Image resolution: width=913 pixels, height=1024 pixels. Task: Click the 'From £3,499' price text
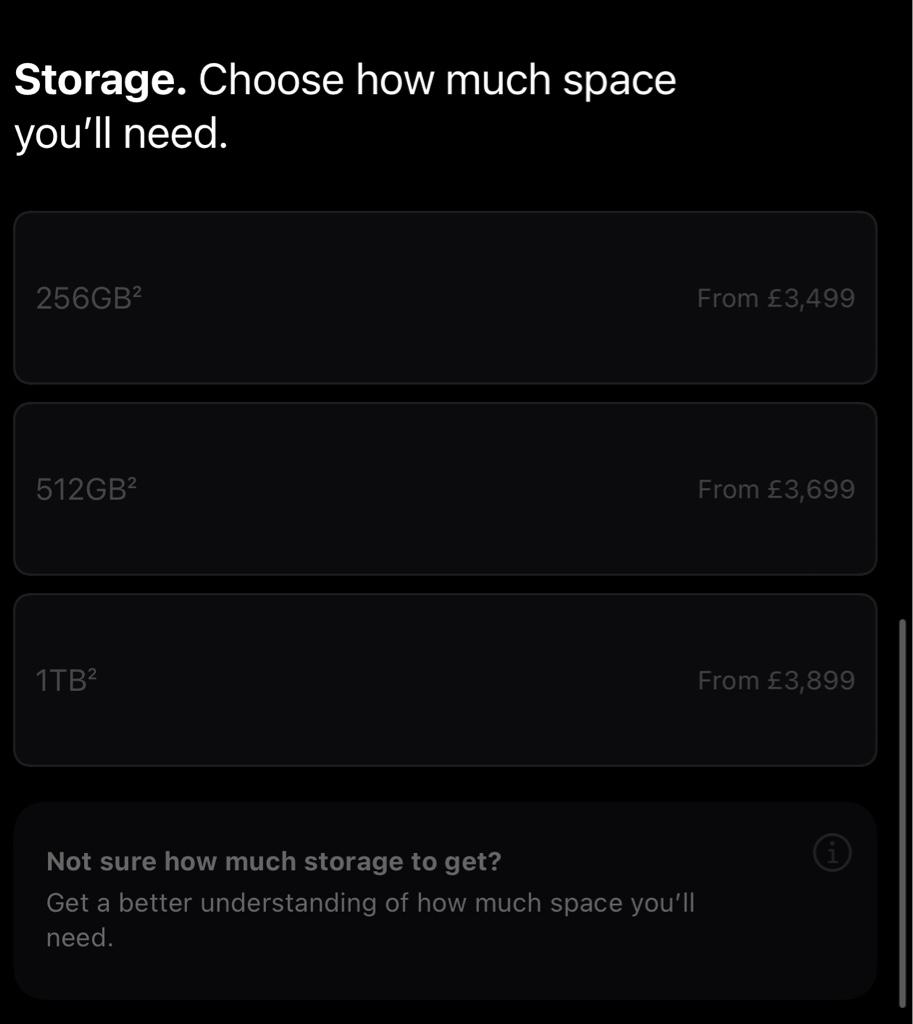pyautogui.click(x=776, y=298)
